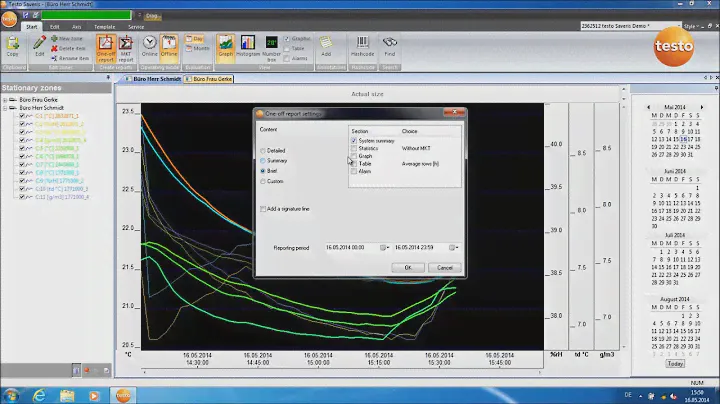Expand the Büro Frau Gerke tree node
This screenshot has width=720, height=404.
(x=7, y=101)
